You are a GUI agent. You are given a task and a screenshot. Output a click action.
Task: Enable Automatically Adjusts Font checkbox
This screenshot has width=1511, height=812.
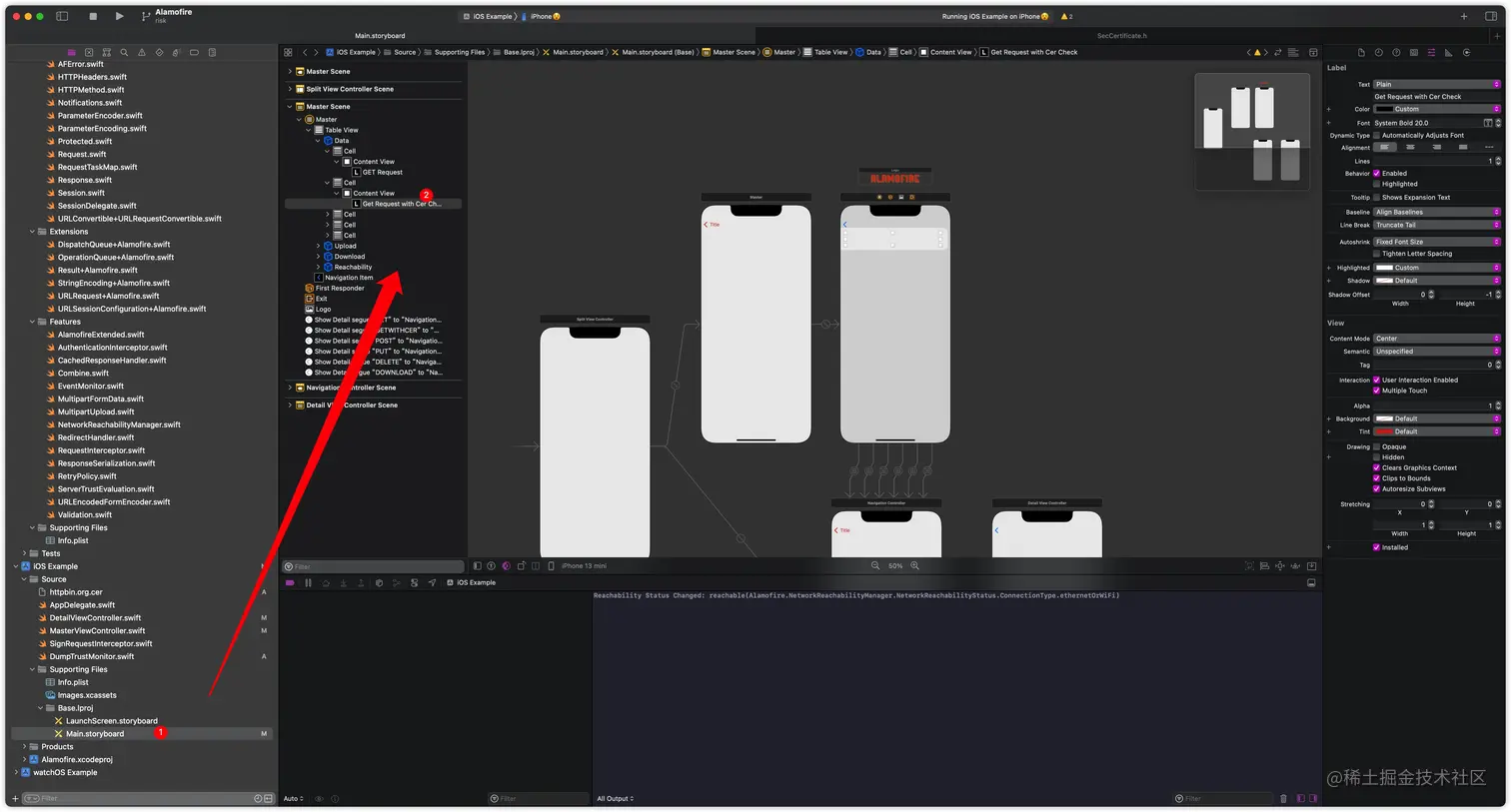tap(1376, 135)
